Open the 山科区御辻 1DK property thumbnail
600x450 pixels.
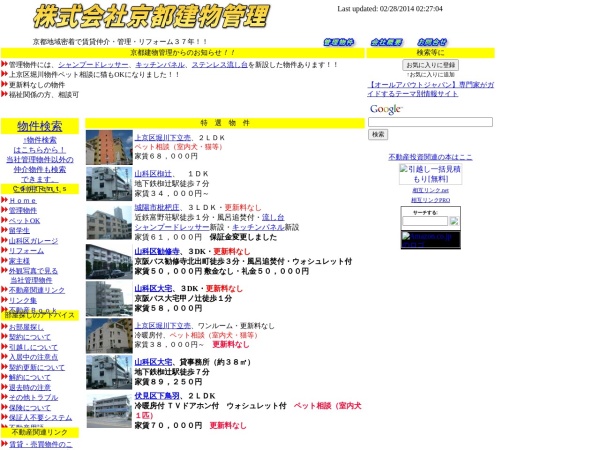[109, 184]
